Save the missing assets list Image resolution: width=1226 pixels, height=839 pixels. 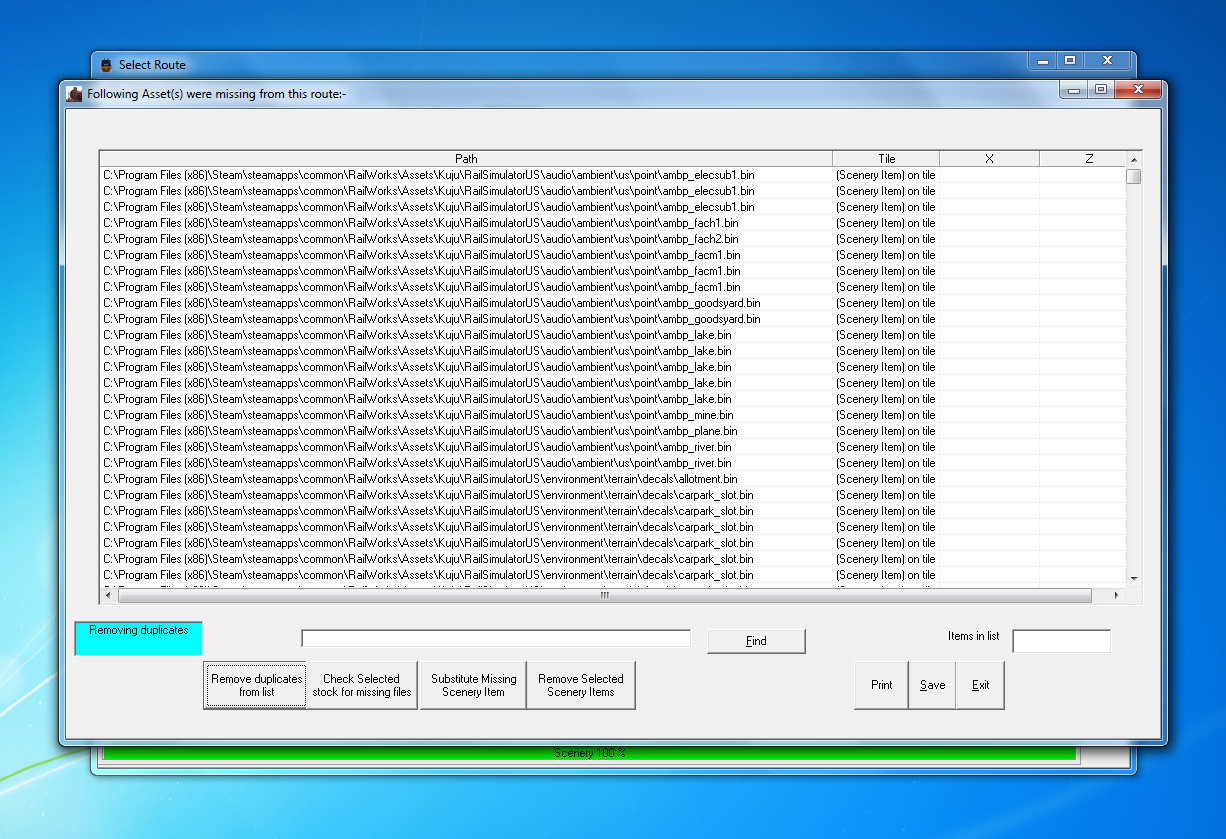click(932, 685)
